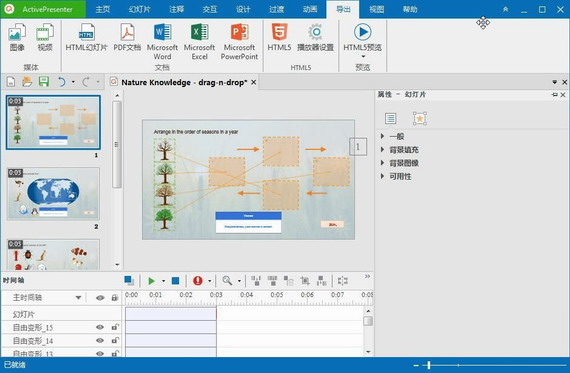Viewport: 570px width, 373px height.
Task: Expand the 背景填充 section
Action: coord(382,149)
